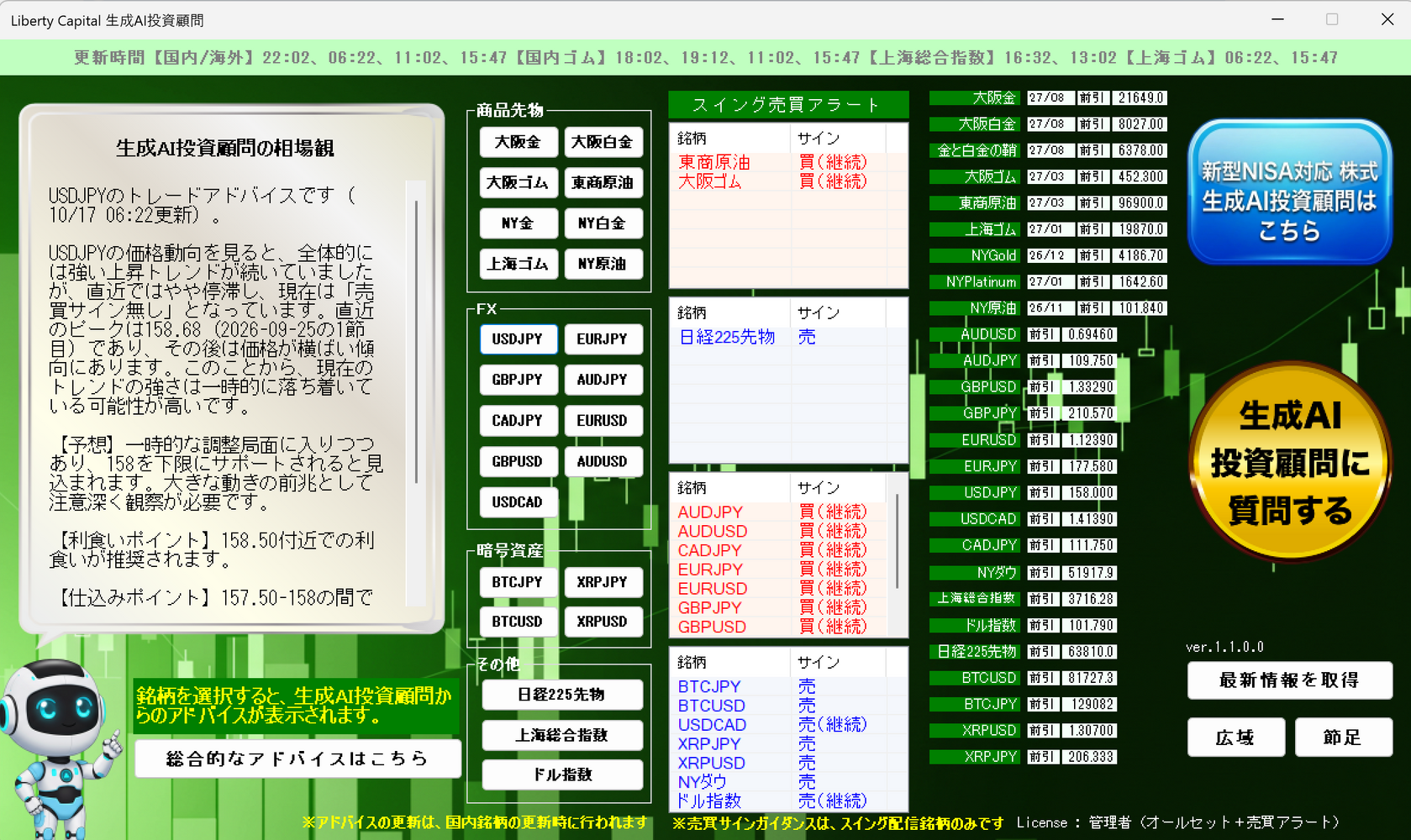Click the AUDUSD FX button

(603, 461)
